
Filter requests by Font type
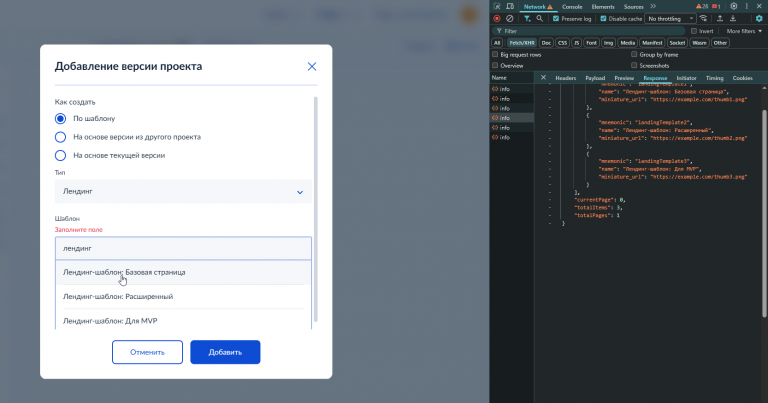tap(592, 43)
